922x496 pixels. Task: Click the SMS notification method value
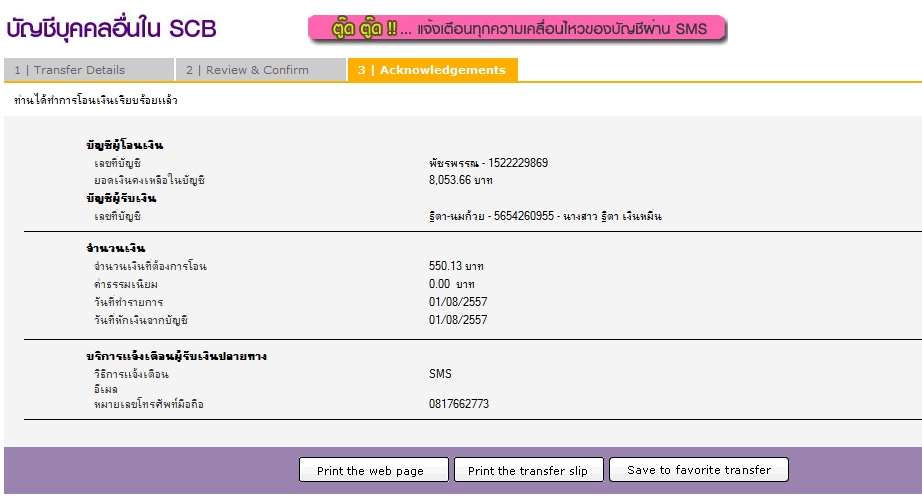(x=440, y=374)
